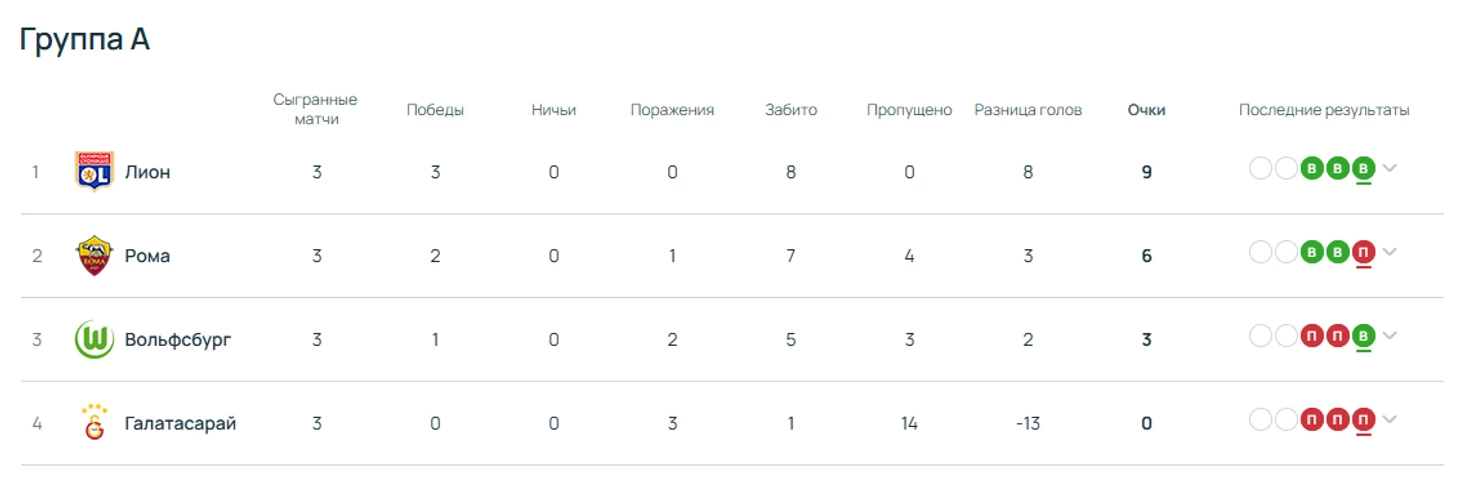Click the Вольфсбург club logo
This screenshot has height=488, width=1460.
(94, 339)
